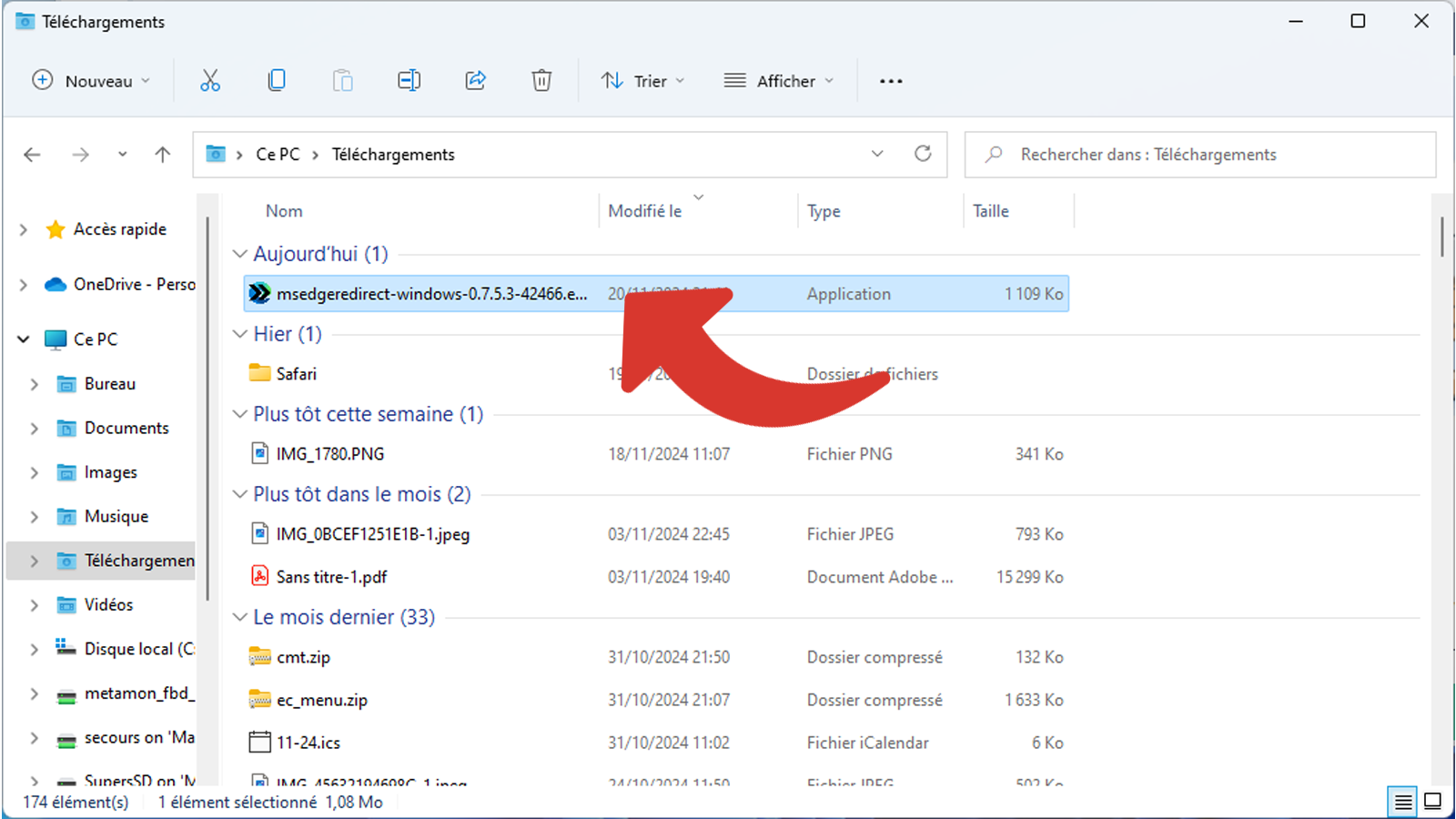Open the Trier sort menu
The height and width of the screenshot is (819, 1456).
point(643,81)
